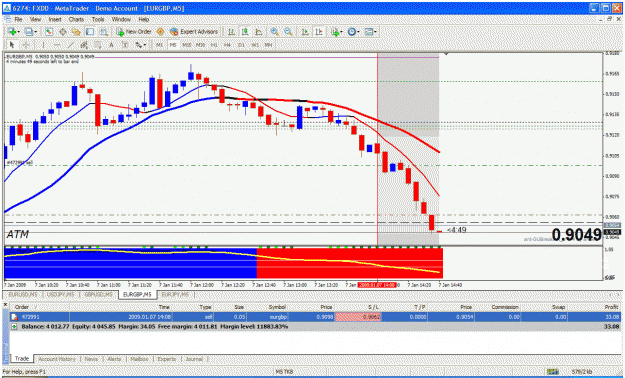The width and height of the screenshot is (625, 378).
Task: Select the text label tool (T)
Action: 125,45
